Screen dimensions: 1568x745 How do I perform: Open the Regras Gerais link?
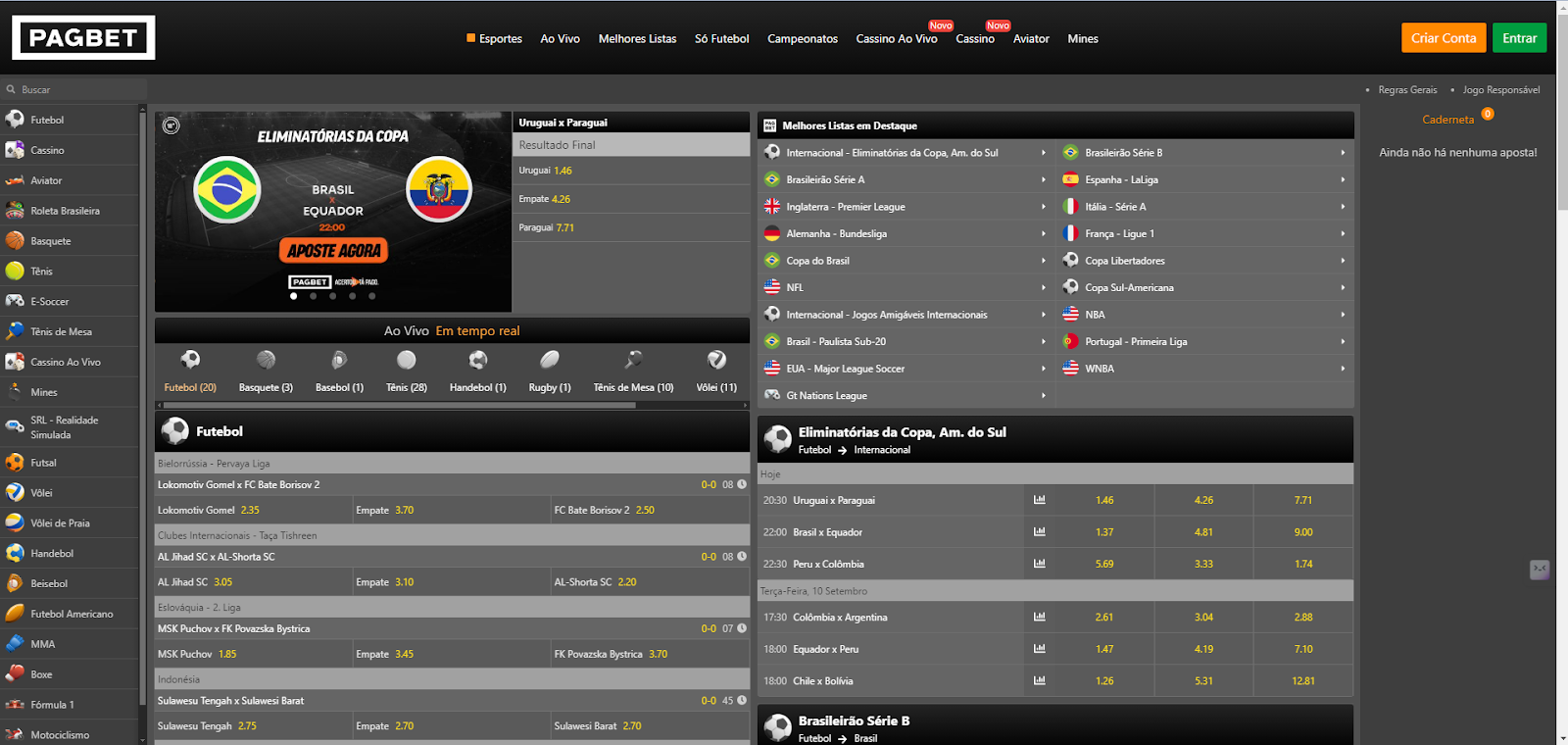coord(1407,90)
